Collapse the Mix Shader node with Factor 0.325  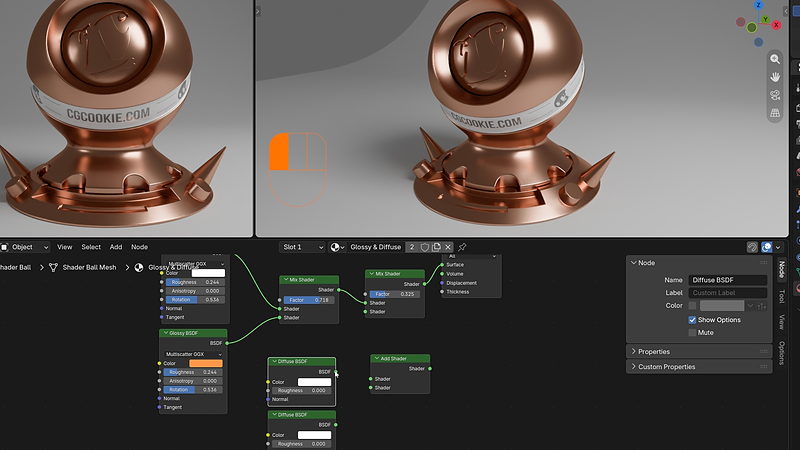[371, 273]
